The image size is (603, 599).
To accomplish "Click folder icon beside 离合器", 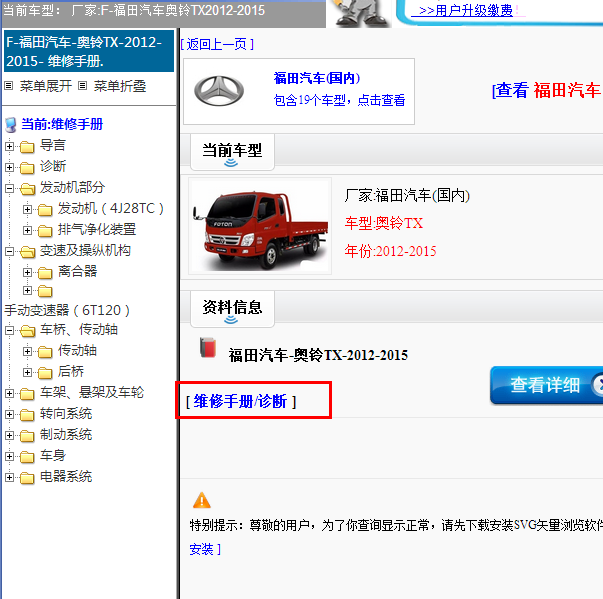I will point(45,273).
